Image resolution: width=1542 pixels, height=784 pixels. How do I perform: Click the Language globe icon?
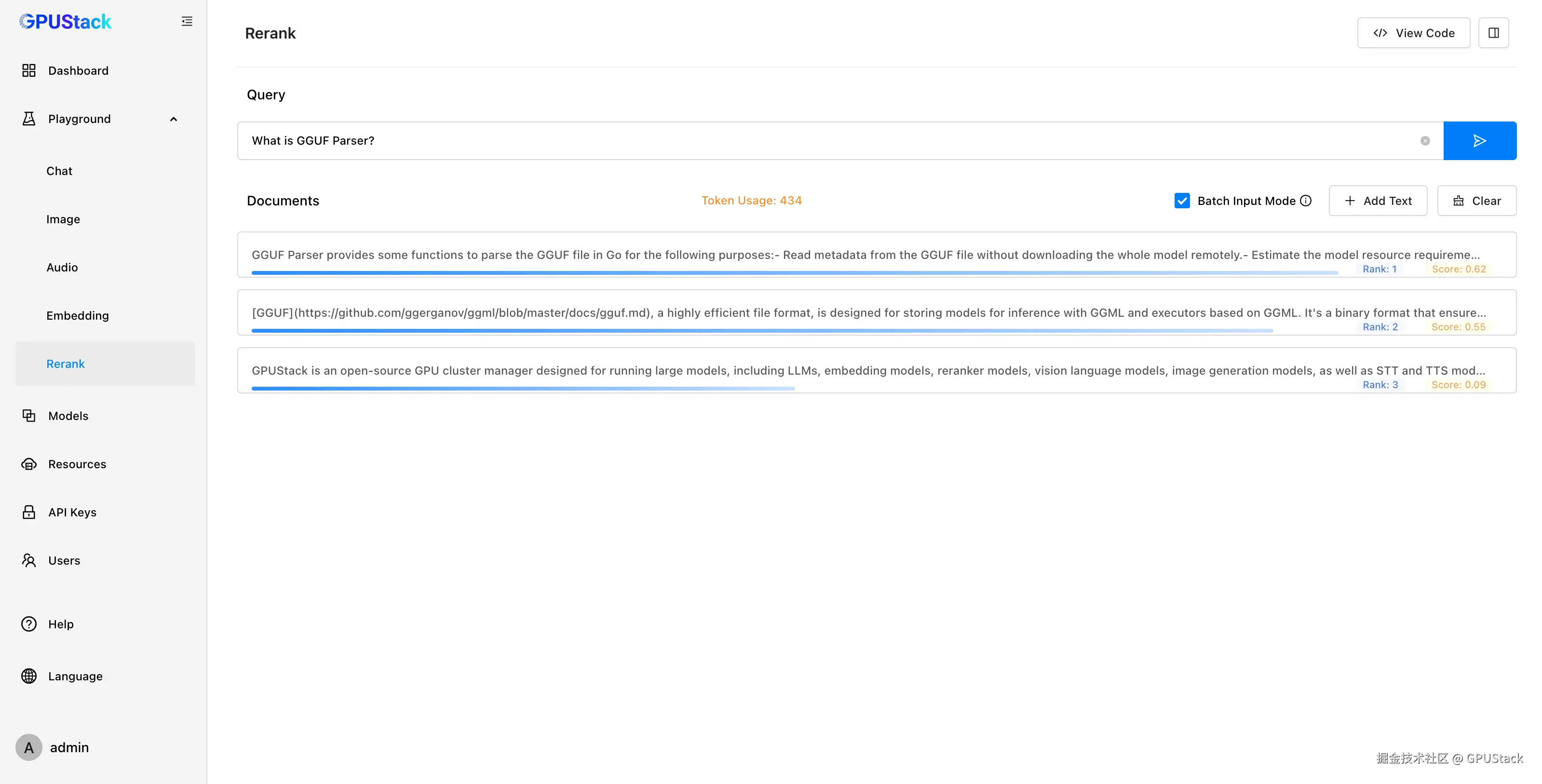[29, 676]
